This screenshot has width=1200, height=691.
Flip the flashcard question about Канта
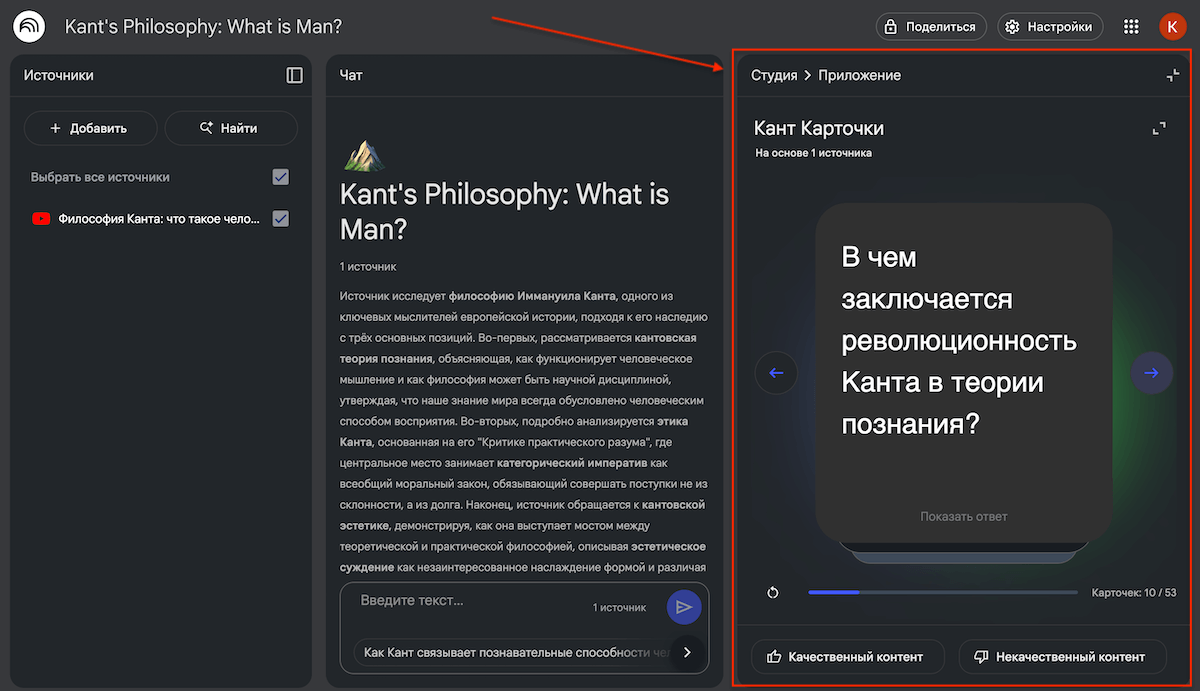[964, 372]
